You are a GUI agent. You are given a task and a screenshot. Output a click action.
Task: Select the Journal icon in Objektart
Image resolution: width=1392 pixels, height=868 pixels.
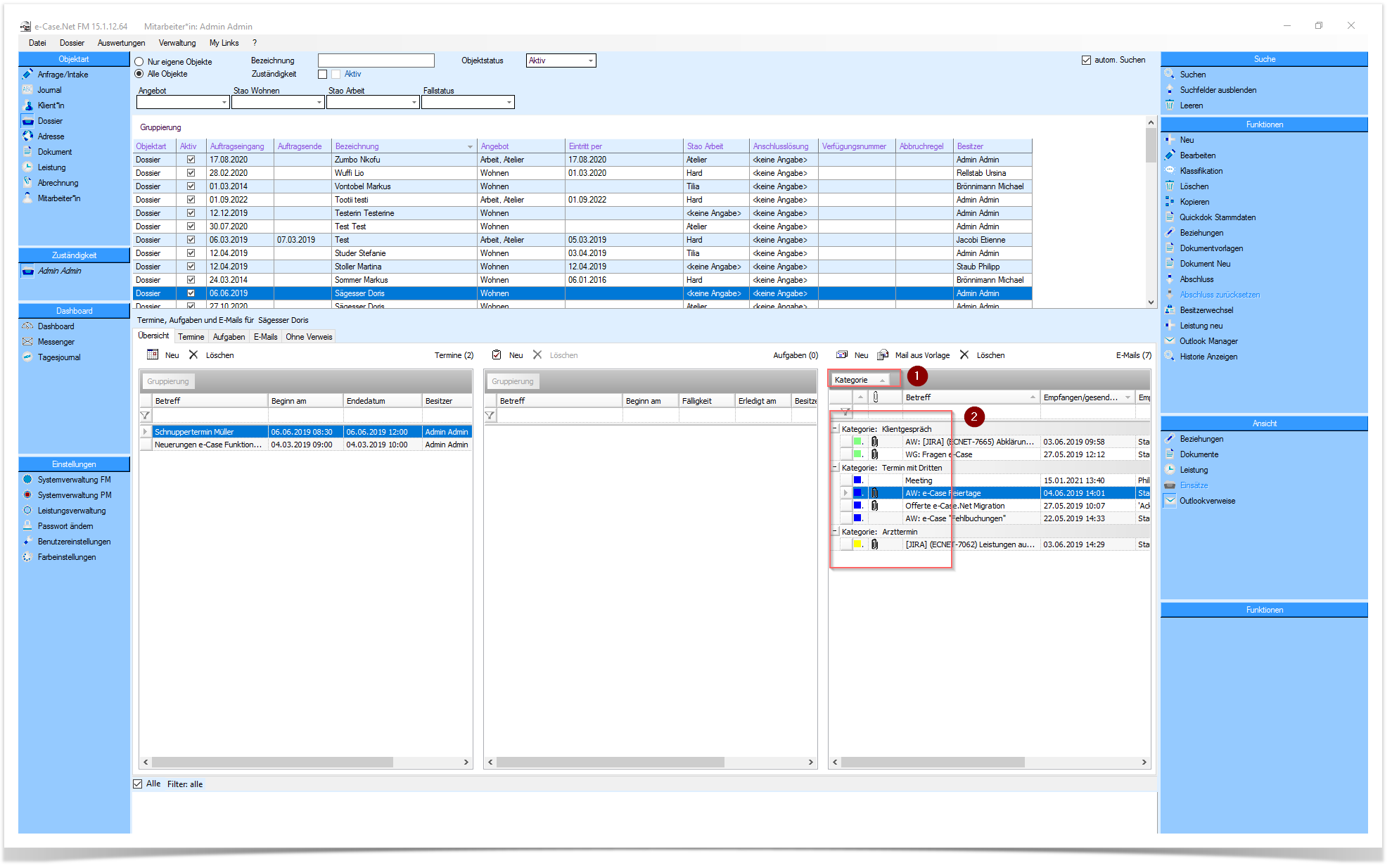(28, 90)
